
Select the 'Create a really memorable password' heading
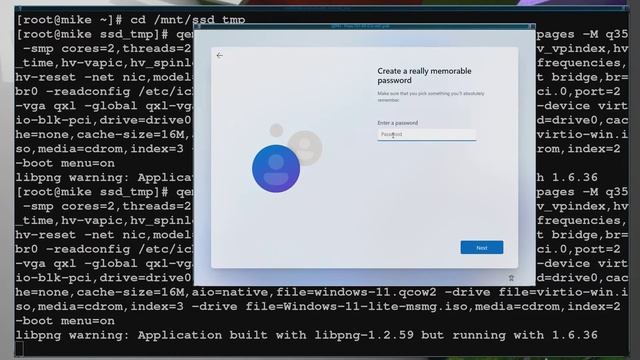tap(424, 76)
